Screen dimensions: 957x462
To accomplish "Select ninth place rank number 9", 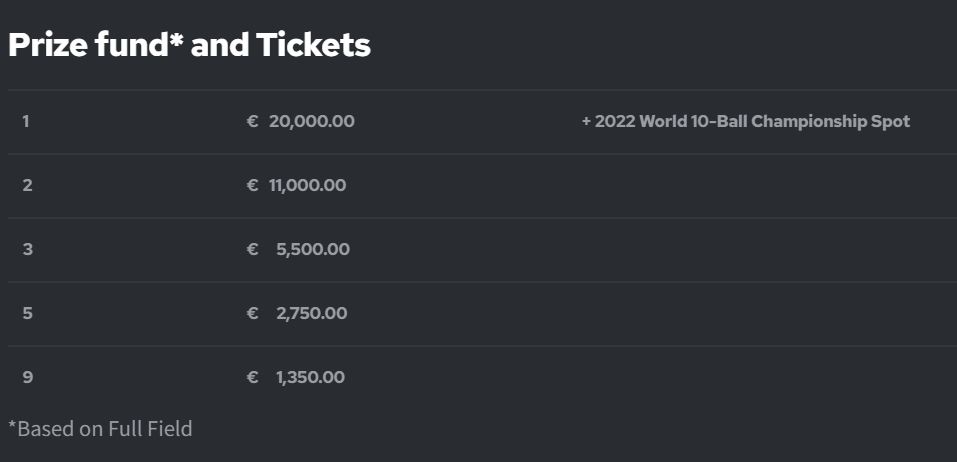I will point(27,378).
